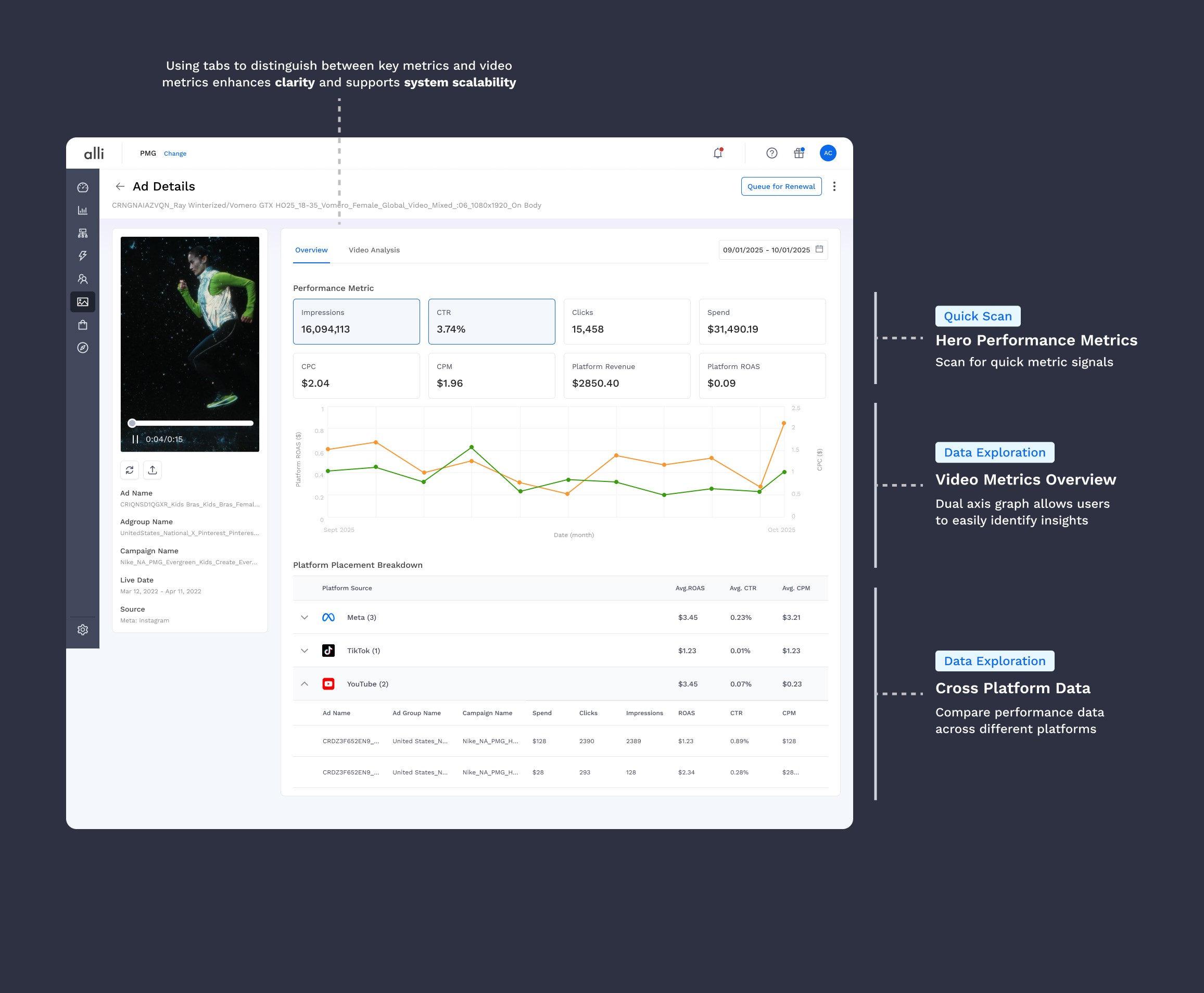Viewport: 1204px width, 993px height.
Task: Toggle the Clicks metric card
Action: 627,322
